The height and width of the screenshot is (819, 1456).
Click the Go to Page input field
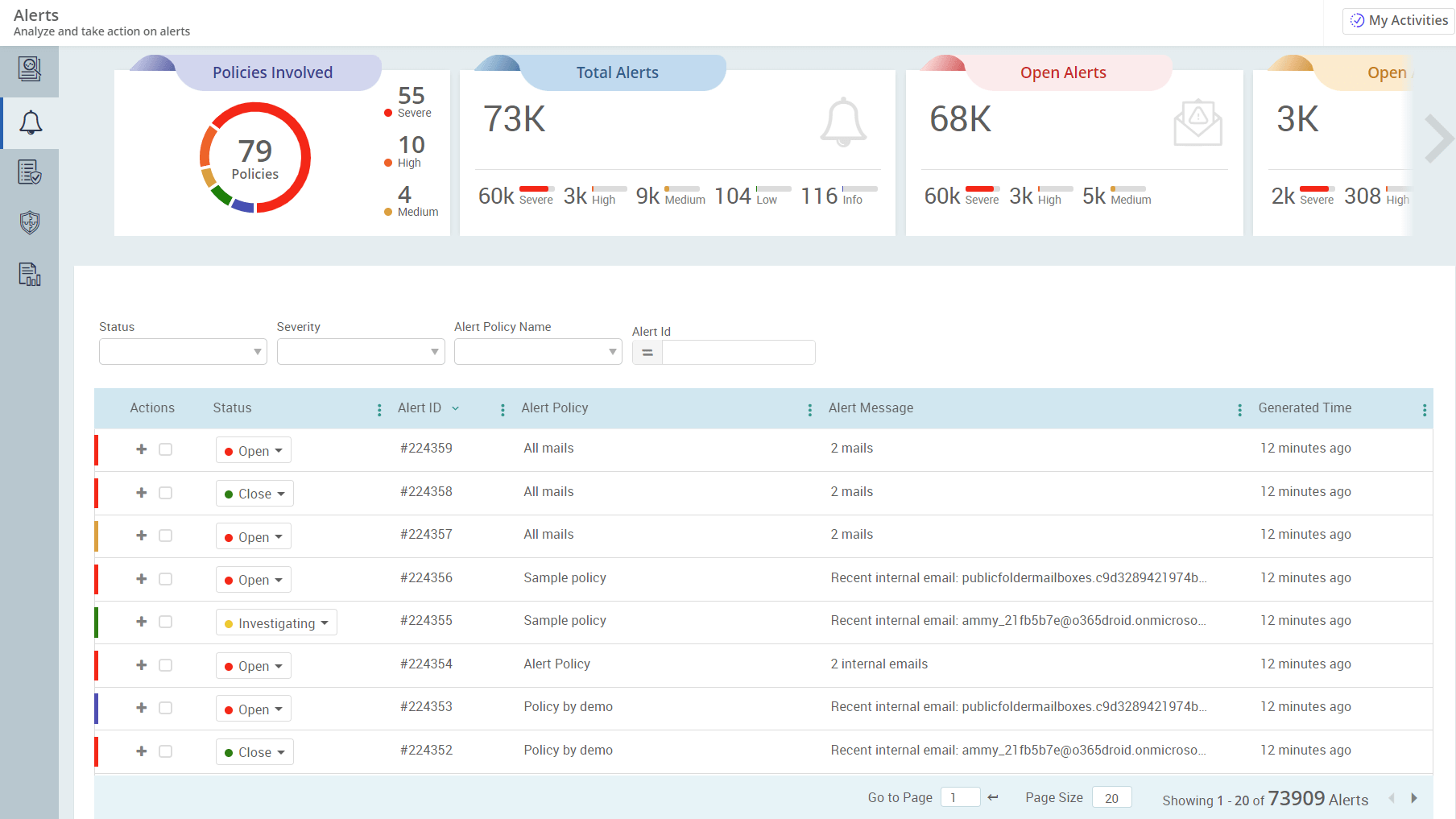point(960,797)
